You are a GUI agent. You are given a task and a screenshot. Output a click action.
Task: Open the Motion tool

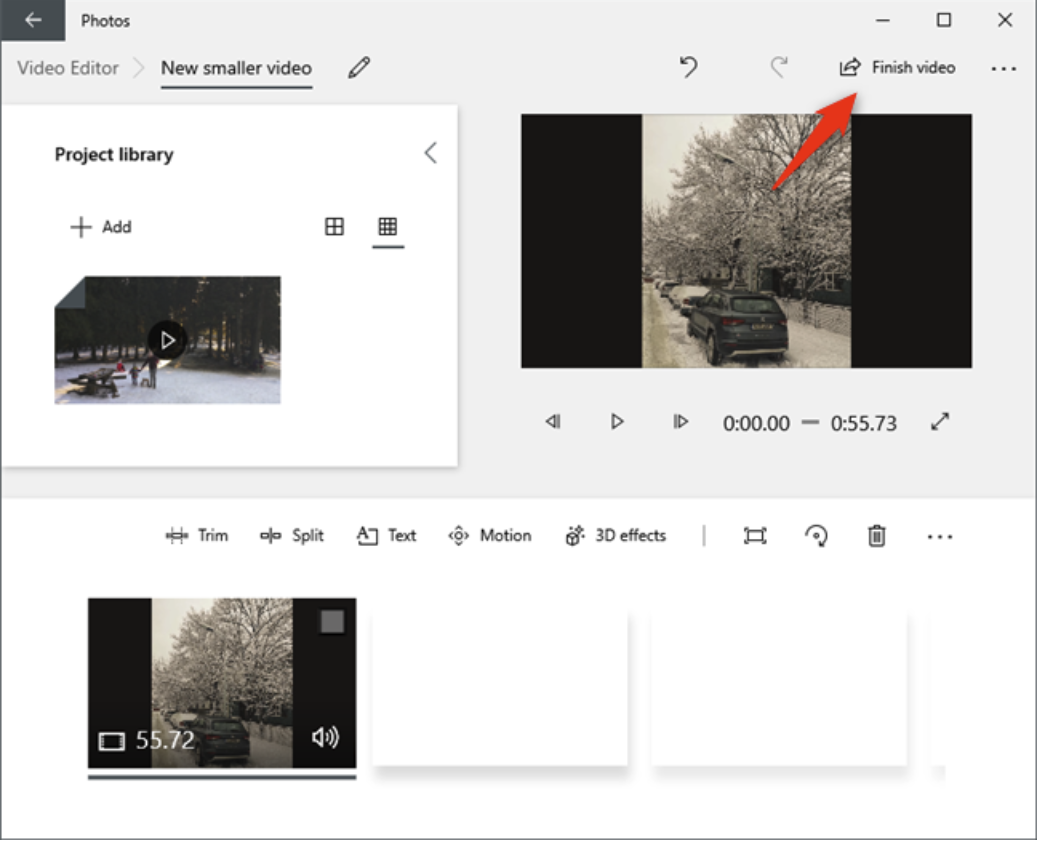coord(490,535)
